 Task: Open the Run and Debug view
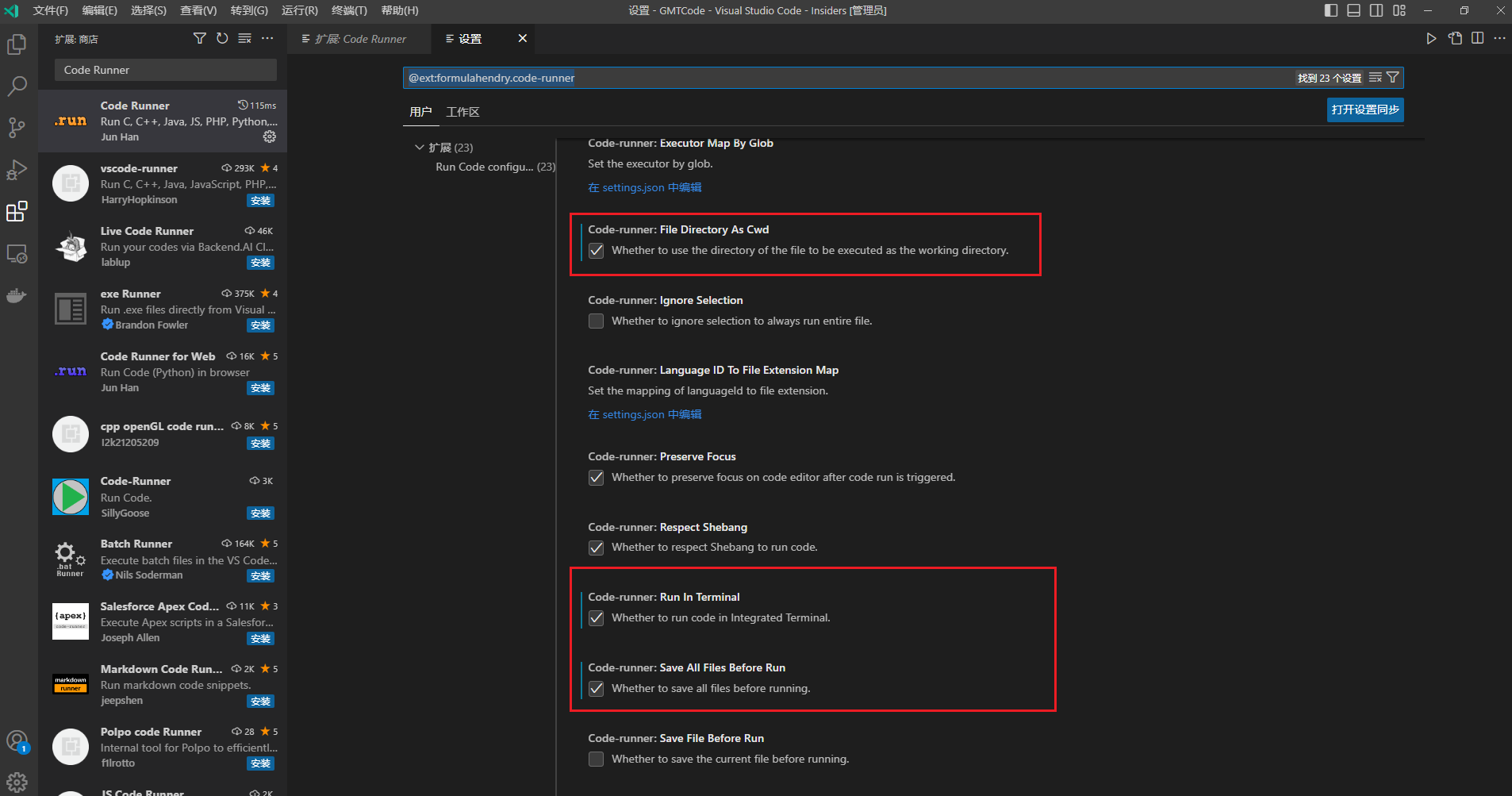pyautogui.click(x=17, y=170)
